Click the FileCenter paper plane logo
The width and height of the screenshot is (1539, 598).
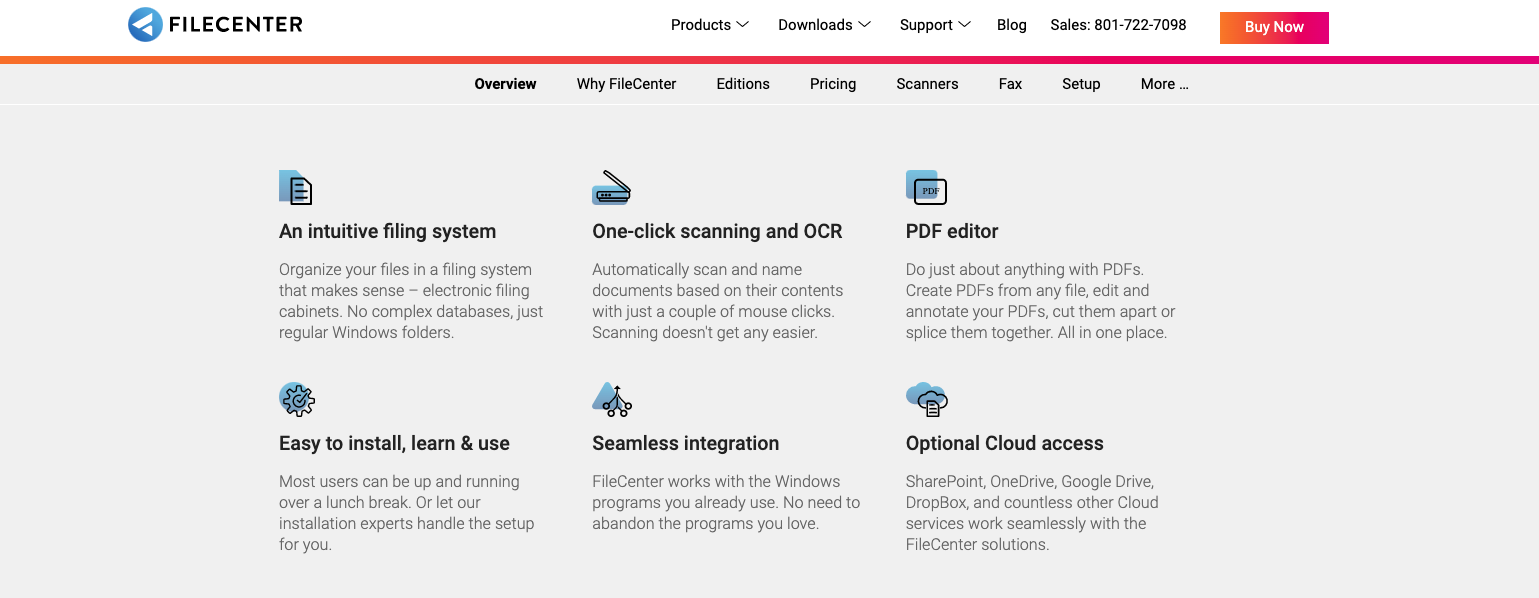coord(145,25)
